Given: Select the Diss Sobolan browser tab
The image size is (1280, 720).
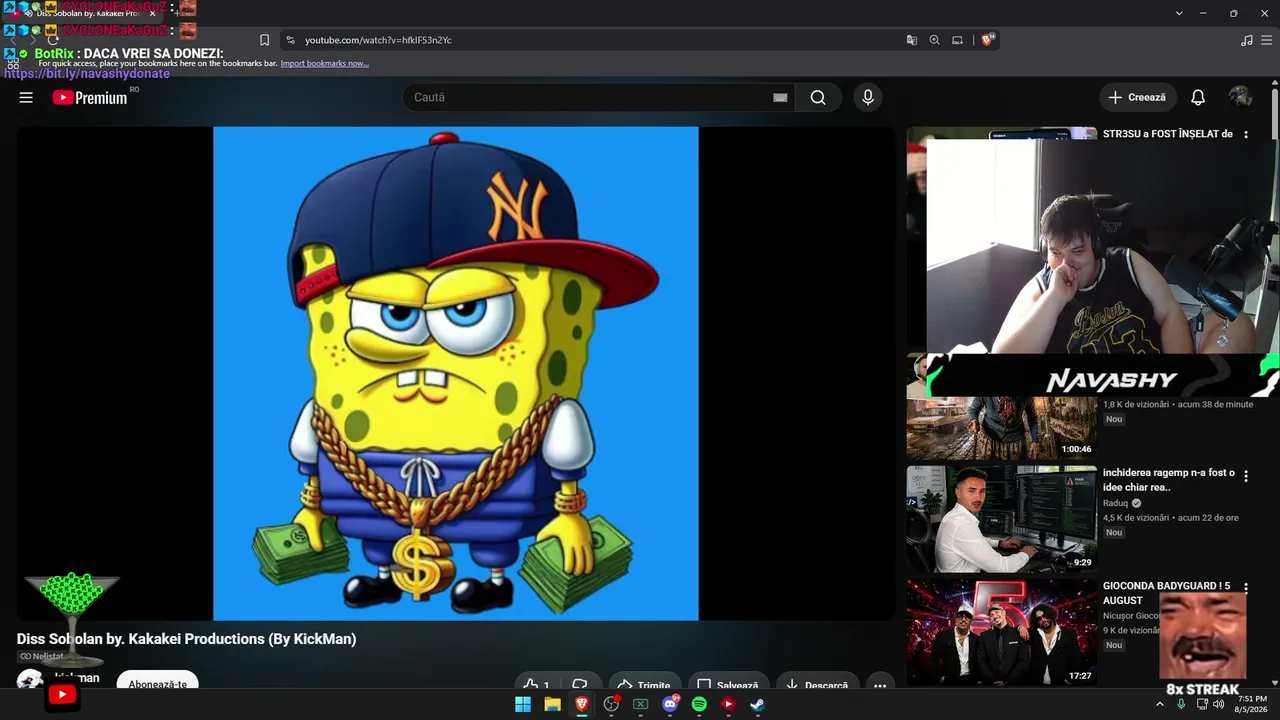Looking at the screenshot, I should tap(85, 13).
